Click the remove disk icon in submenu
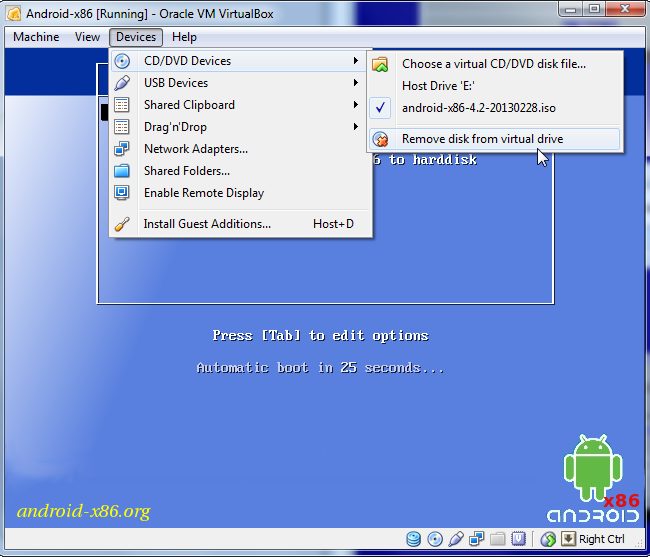This screenshot has height=557, width=650. click(380, 139)
